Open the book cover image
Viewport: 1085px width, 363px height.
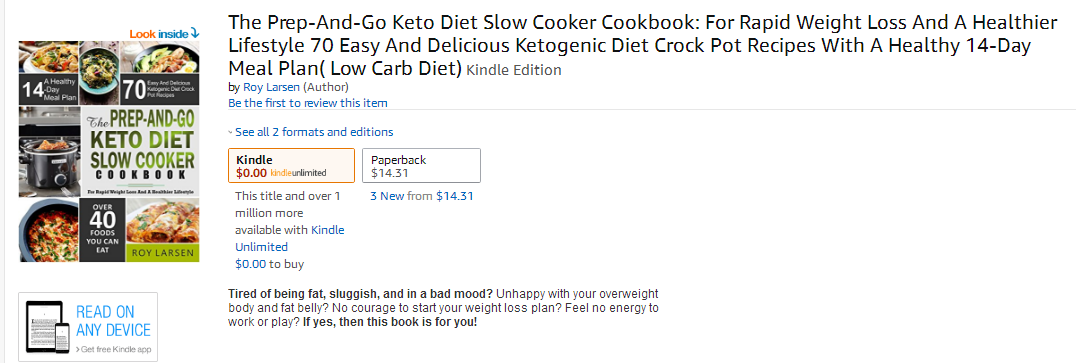coord(109,151)
